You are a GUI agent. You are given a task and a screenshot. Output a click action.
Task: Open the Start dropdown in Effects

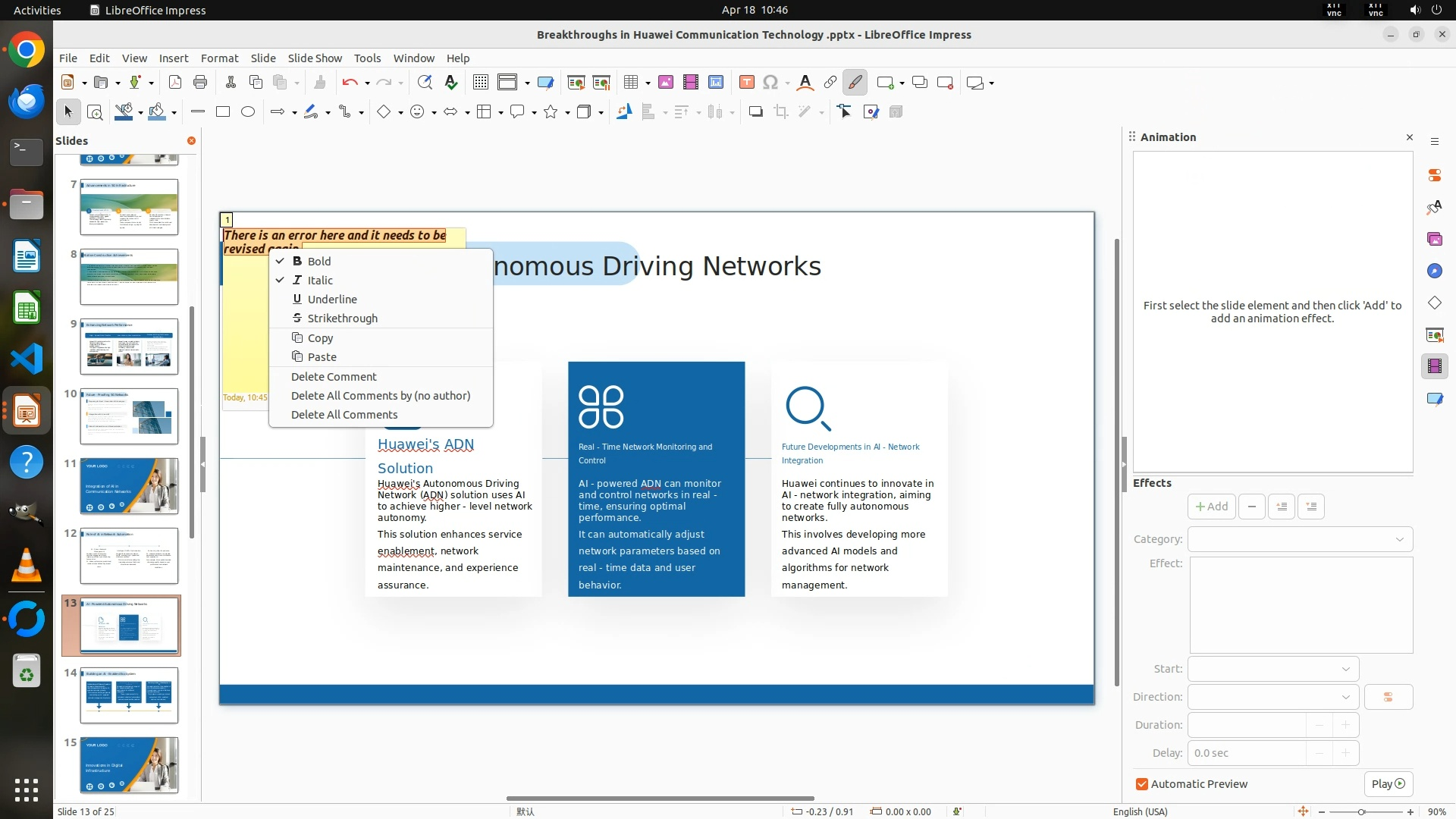coord(1273,669)
